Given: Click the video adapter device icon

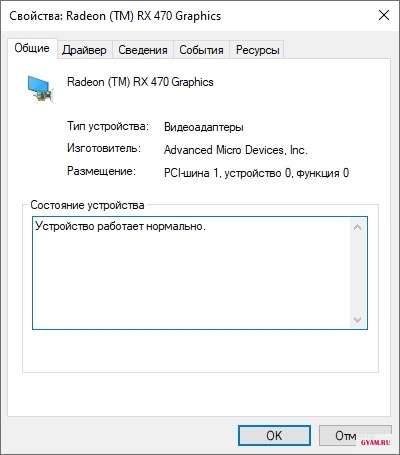Looking at the screenshot, I should (x=40, y=88).
